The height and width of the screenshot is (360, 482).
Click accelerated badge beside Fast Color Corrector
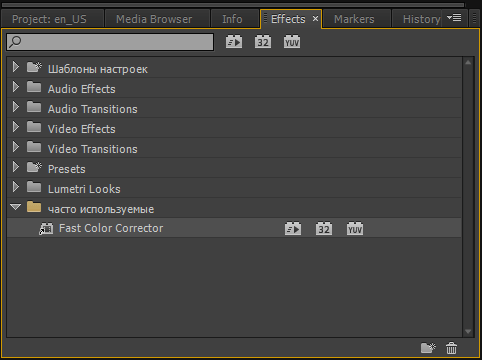pos(293,229)
